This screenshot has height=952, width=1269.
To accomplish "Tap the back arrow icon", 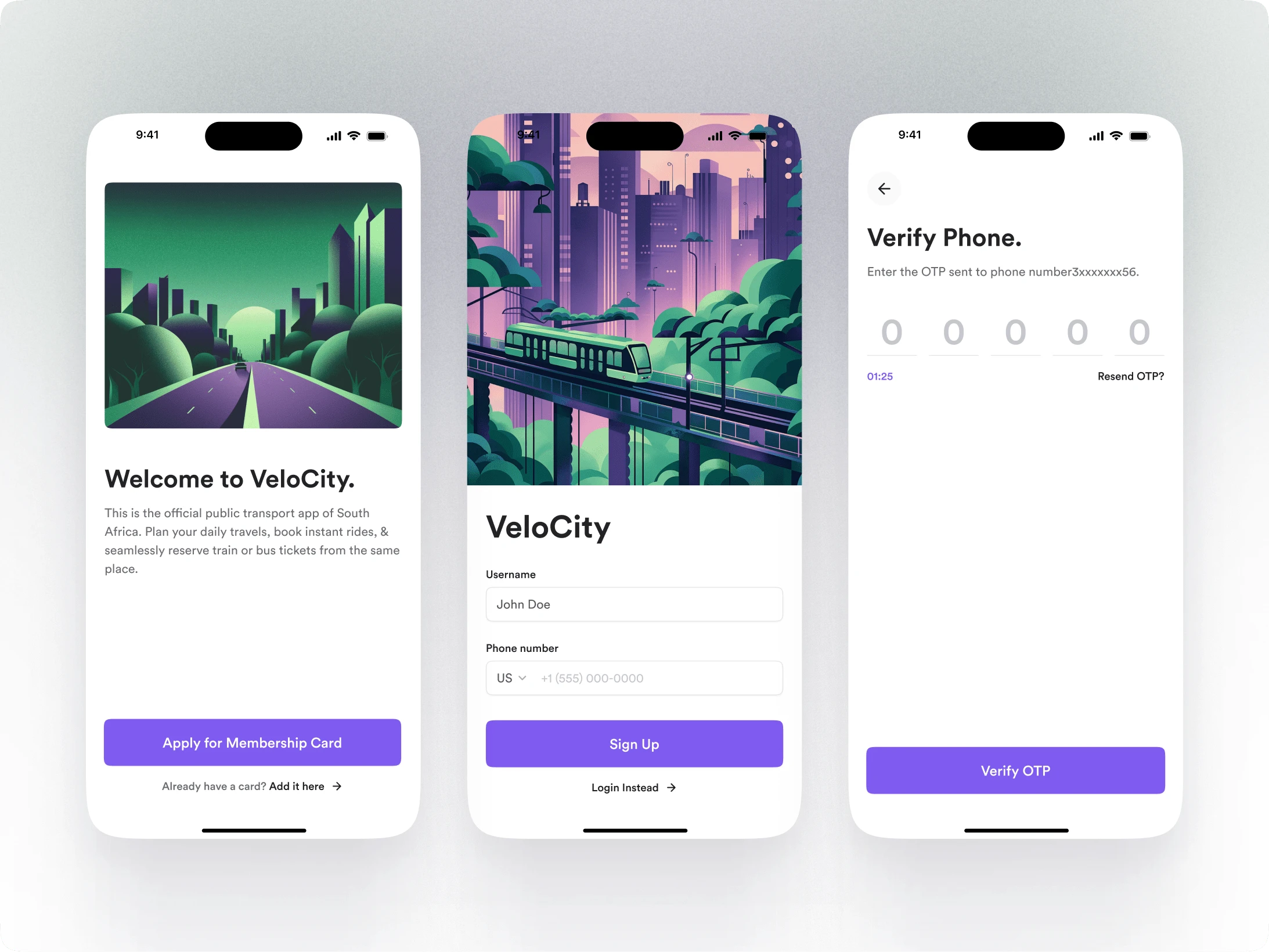I will click(x=884, y=189).
